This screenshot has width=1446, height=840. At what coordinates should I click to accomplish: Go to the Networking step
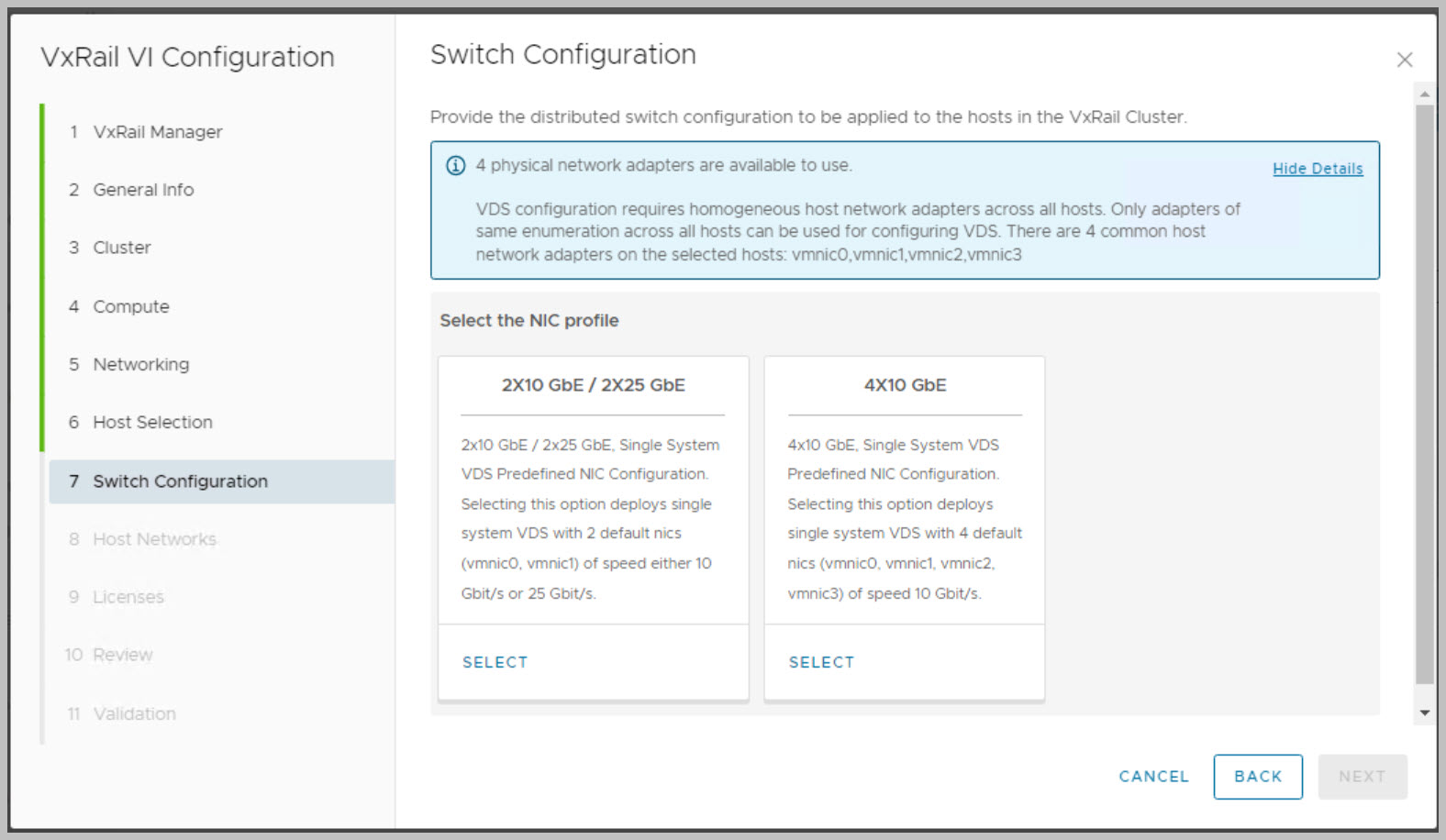click(140, 364)
